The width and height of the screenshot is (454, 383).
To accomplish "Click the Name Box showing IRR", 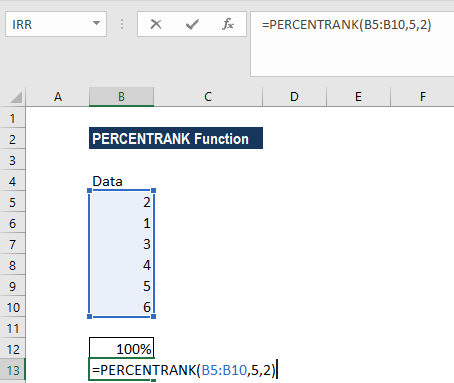I will click(x=56, y=24).
